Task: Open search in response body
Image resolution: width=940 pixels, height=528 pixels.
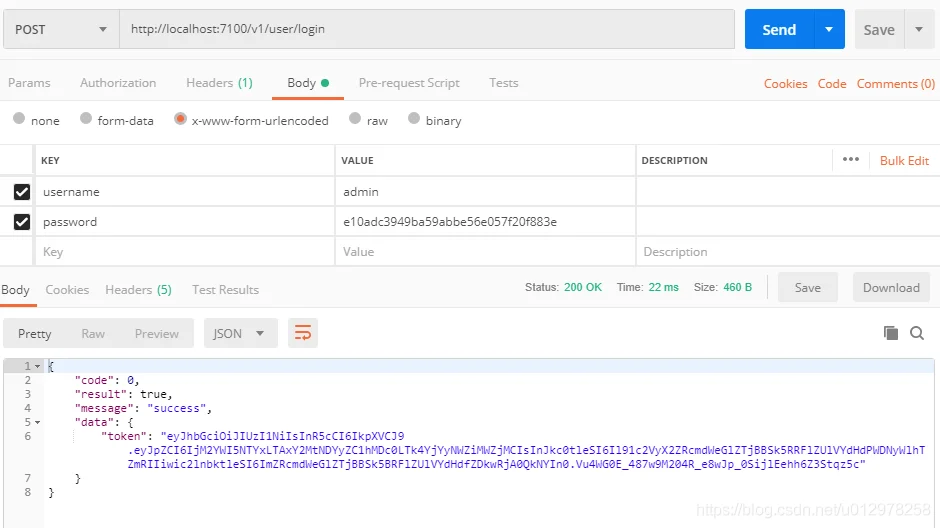Action: [917, 333]
